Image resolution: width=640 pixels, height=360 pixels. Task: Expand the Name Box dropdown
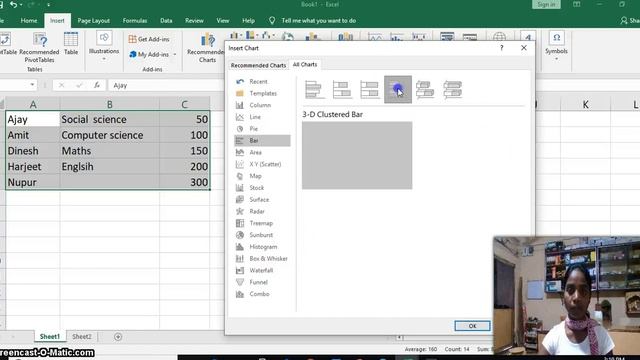click(32, 85)
